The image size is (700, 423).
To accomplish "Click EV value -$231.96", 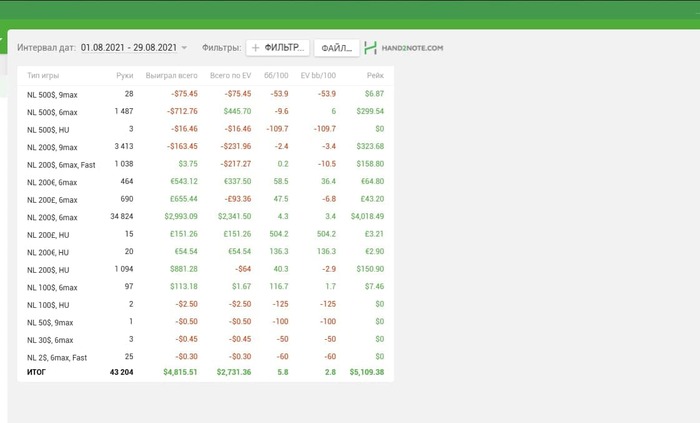I will [236, 146].
